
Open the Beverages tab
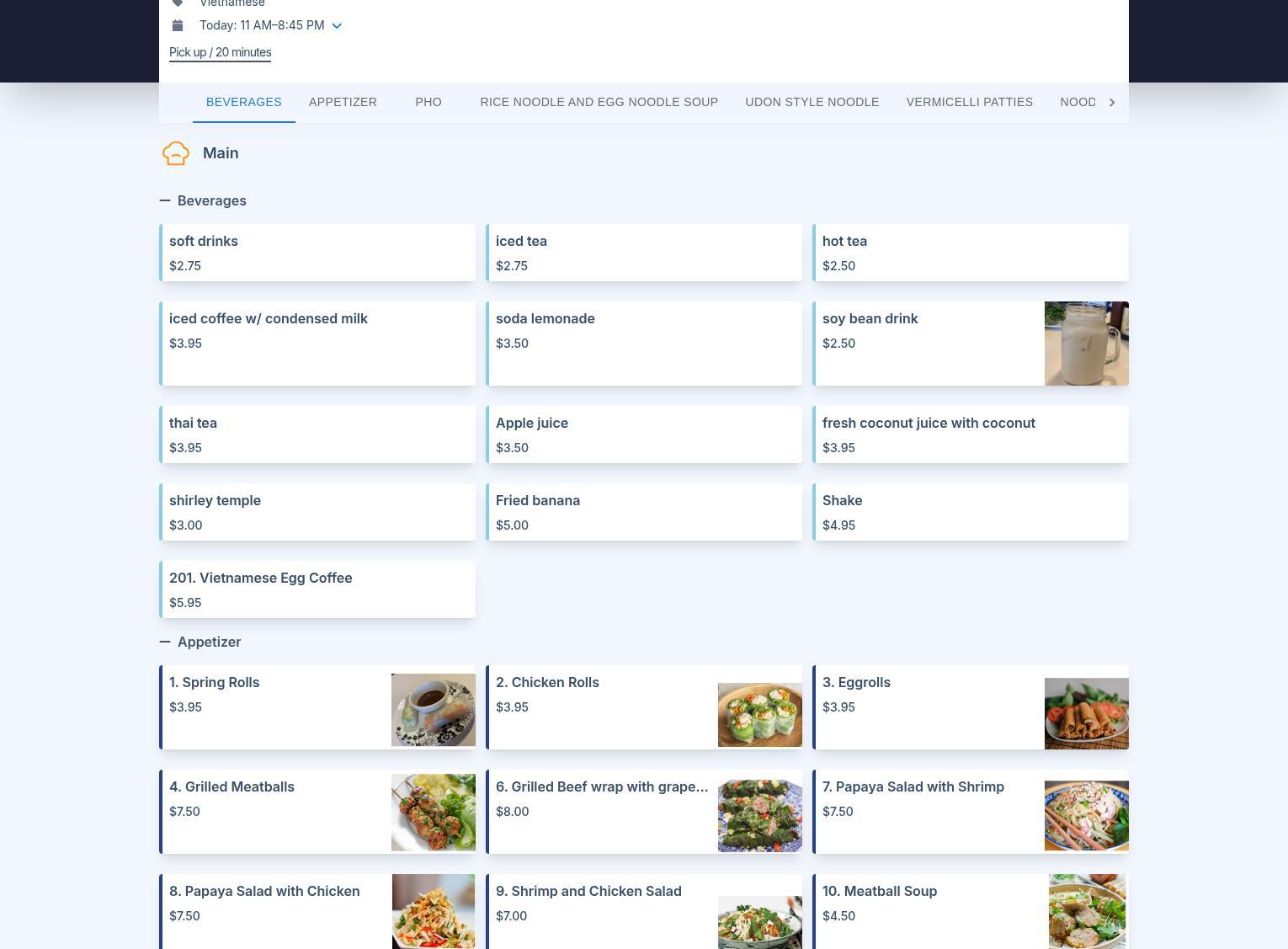[244, 102]
